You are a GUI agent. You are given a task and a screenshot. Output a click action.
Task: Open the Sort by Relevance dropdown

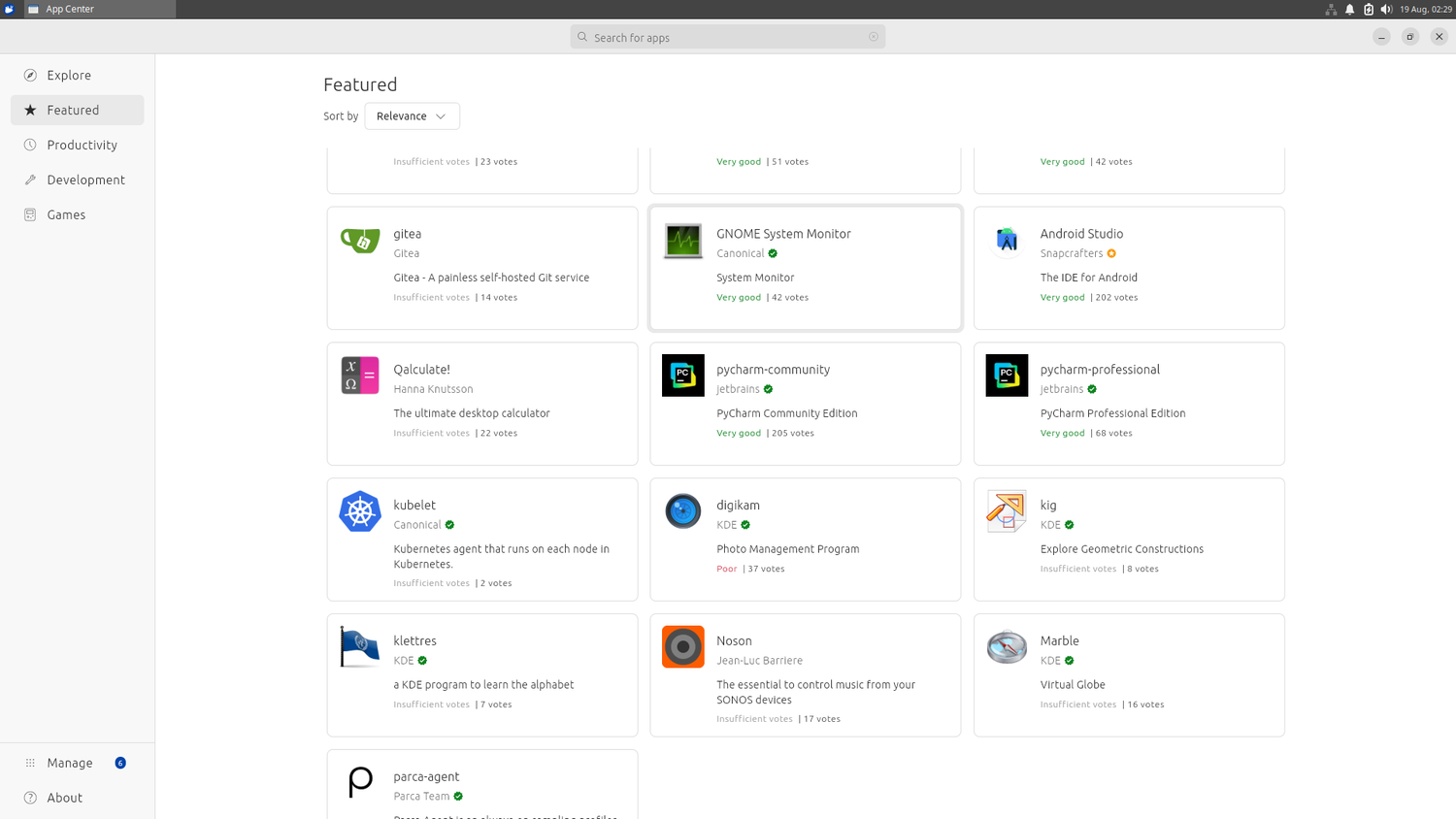pos(412,115)
